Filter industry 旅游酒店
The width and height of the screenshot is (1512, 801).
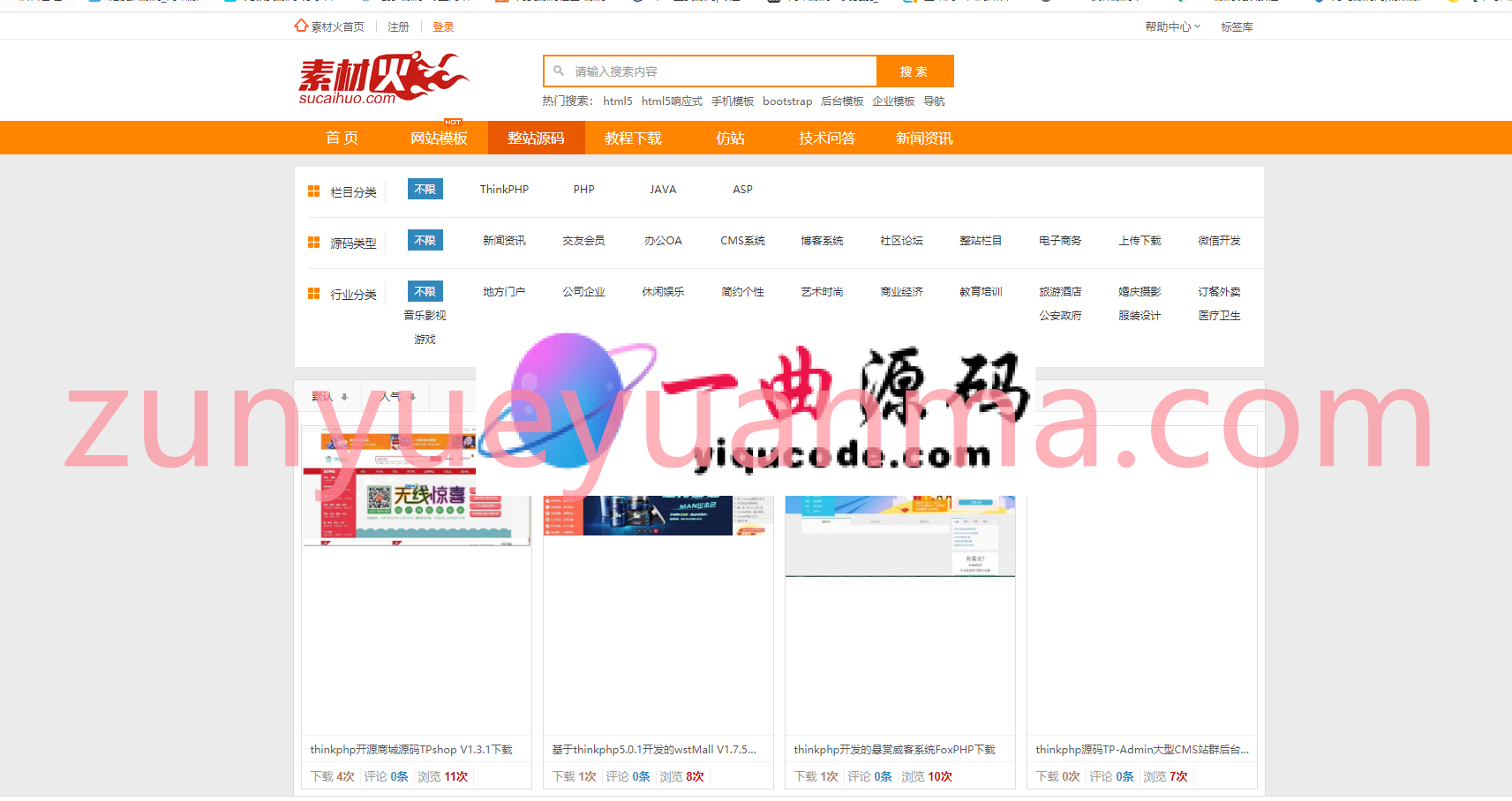coord(1060,291)
